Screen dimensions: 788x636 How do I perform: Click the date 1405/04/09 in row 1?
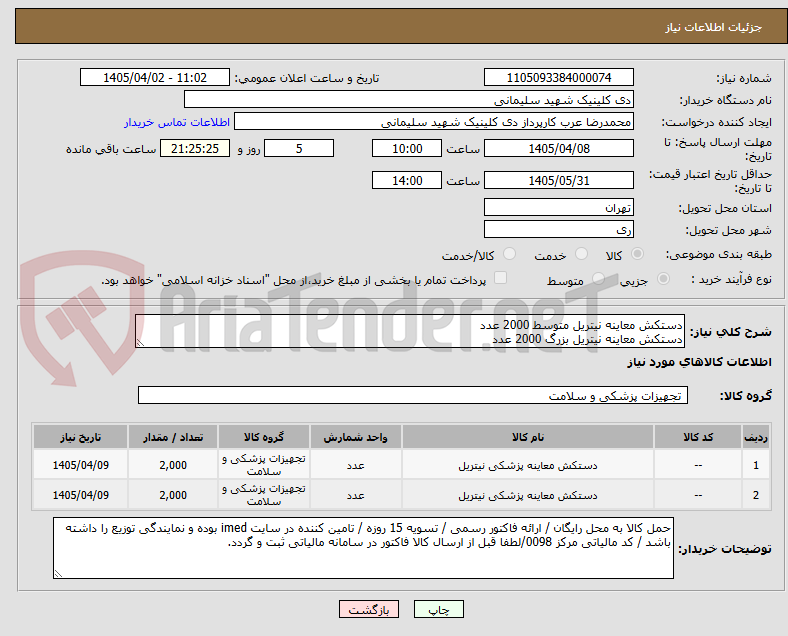coord(80,465)
